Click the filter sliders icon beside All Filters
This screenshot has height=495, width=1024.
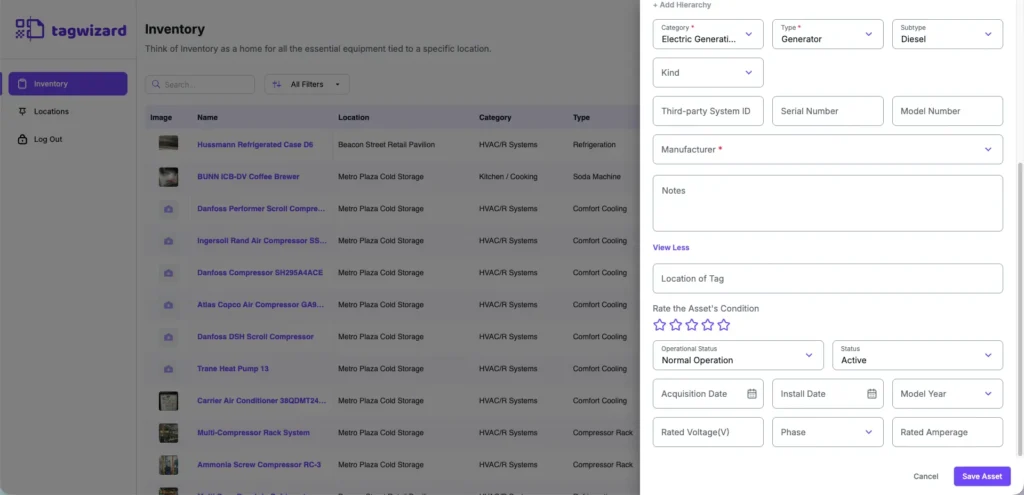277,84
